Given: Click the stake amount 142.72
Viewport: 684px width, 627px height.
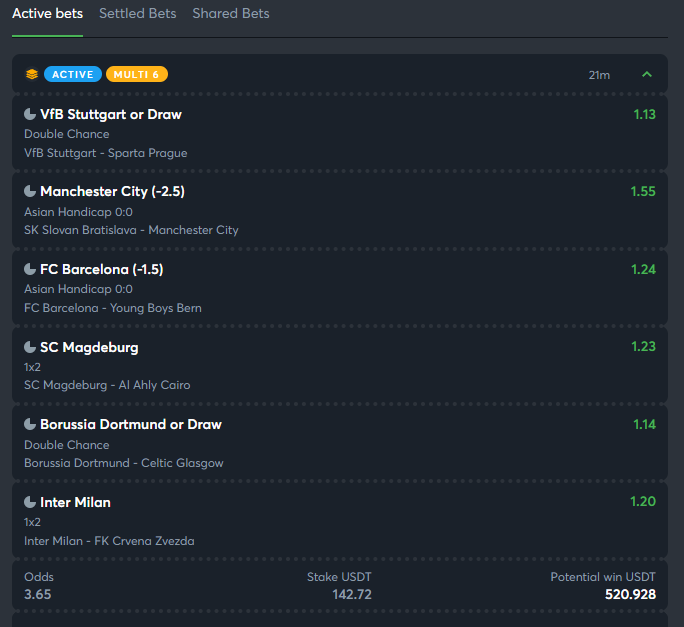Looking at the screenshot, I should (x=352, y=594).
